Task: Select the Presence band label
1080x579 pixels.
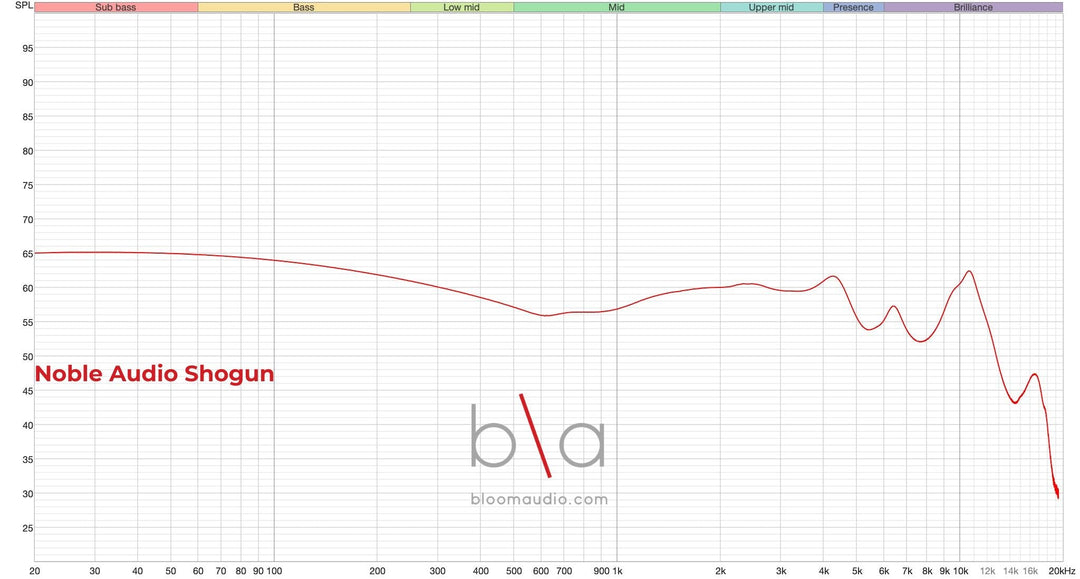Action: [x=853, y=7]
